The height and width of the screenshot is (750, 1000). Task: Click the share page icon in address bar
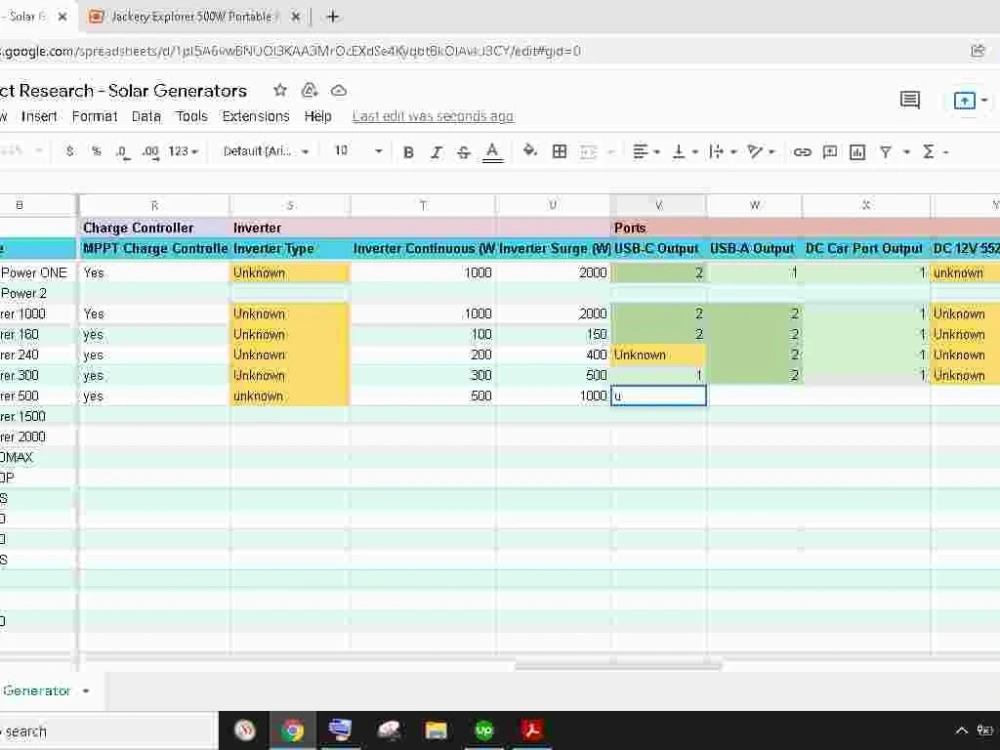click(x=978, y=50)
